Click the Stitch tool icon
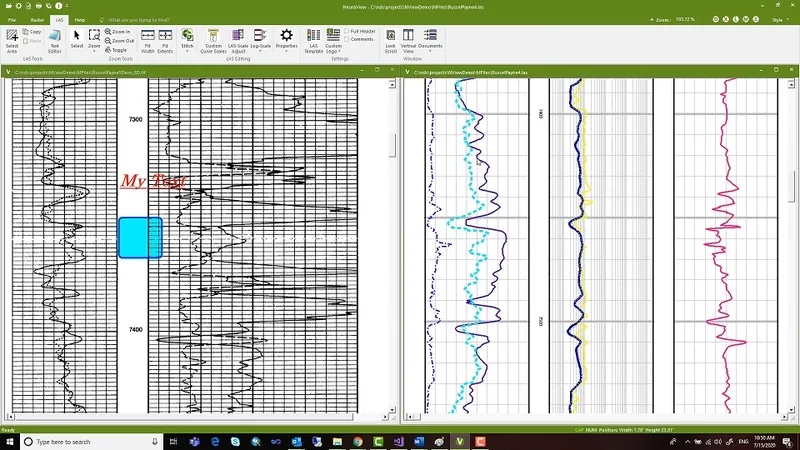 point(187,36)
